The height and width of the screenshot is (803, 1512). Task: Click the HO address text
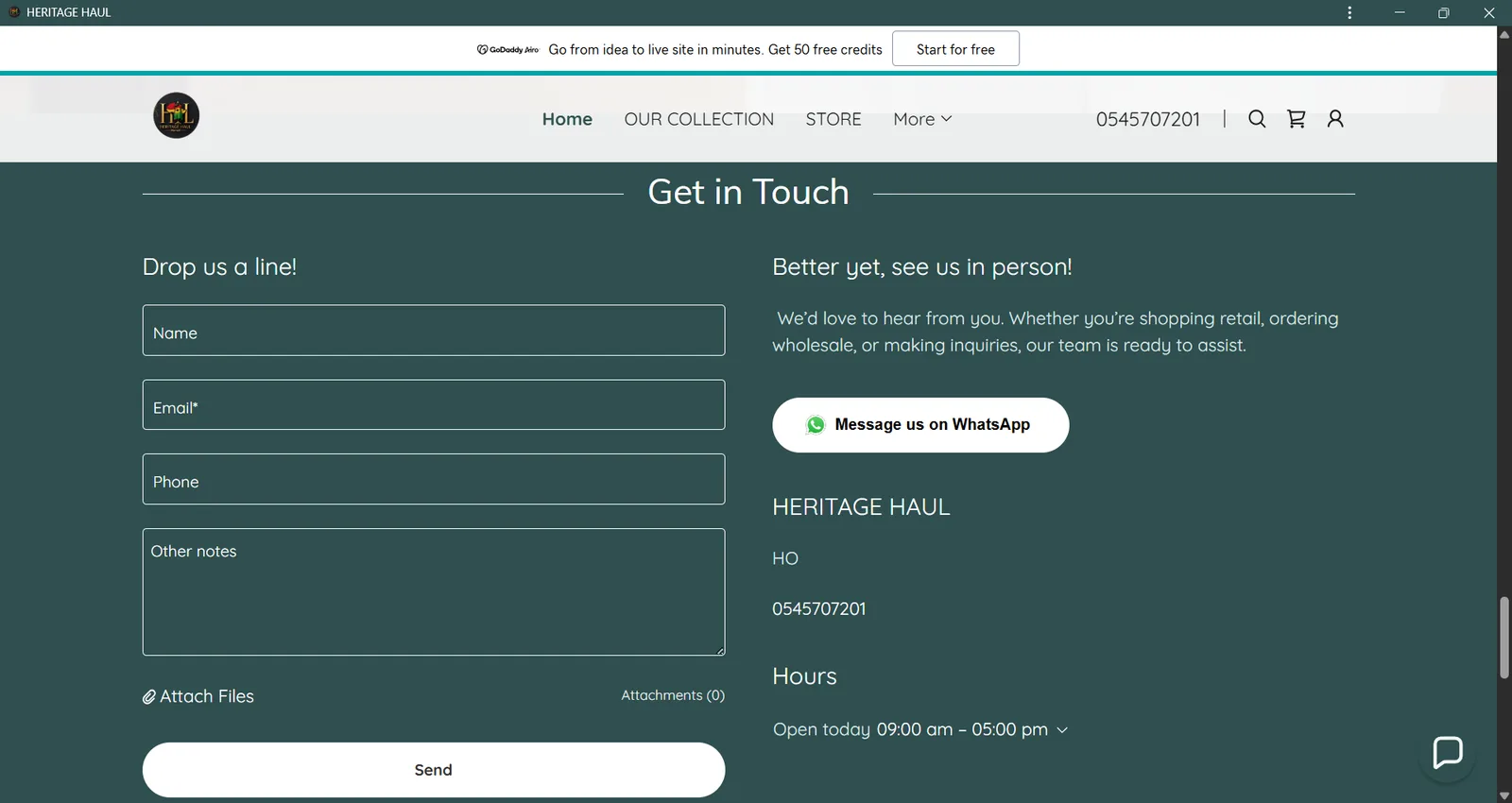pos(785,558)
